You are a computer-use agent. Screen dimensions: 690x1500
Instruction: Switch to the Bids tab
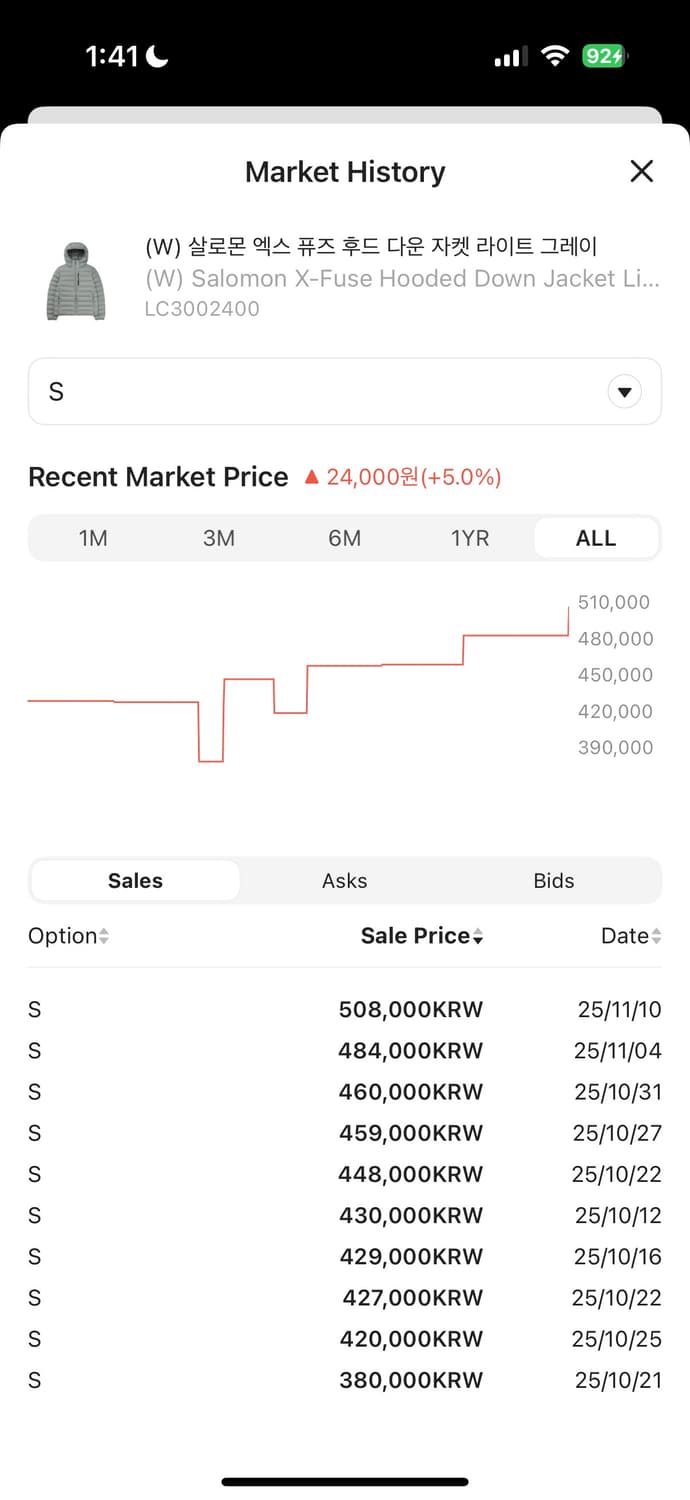click(553, 881)
